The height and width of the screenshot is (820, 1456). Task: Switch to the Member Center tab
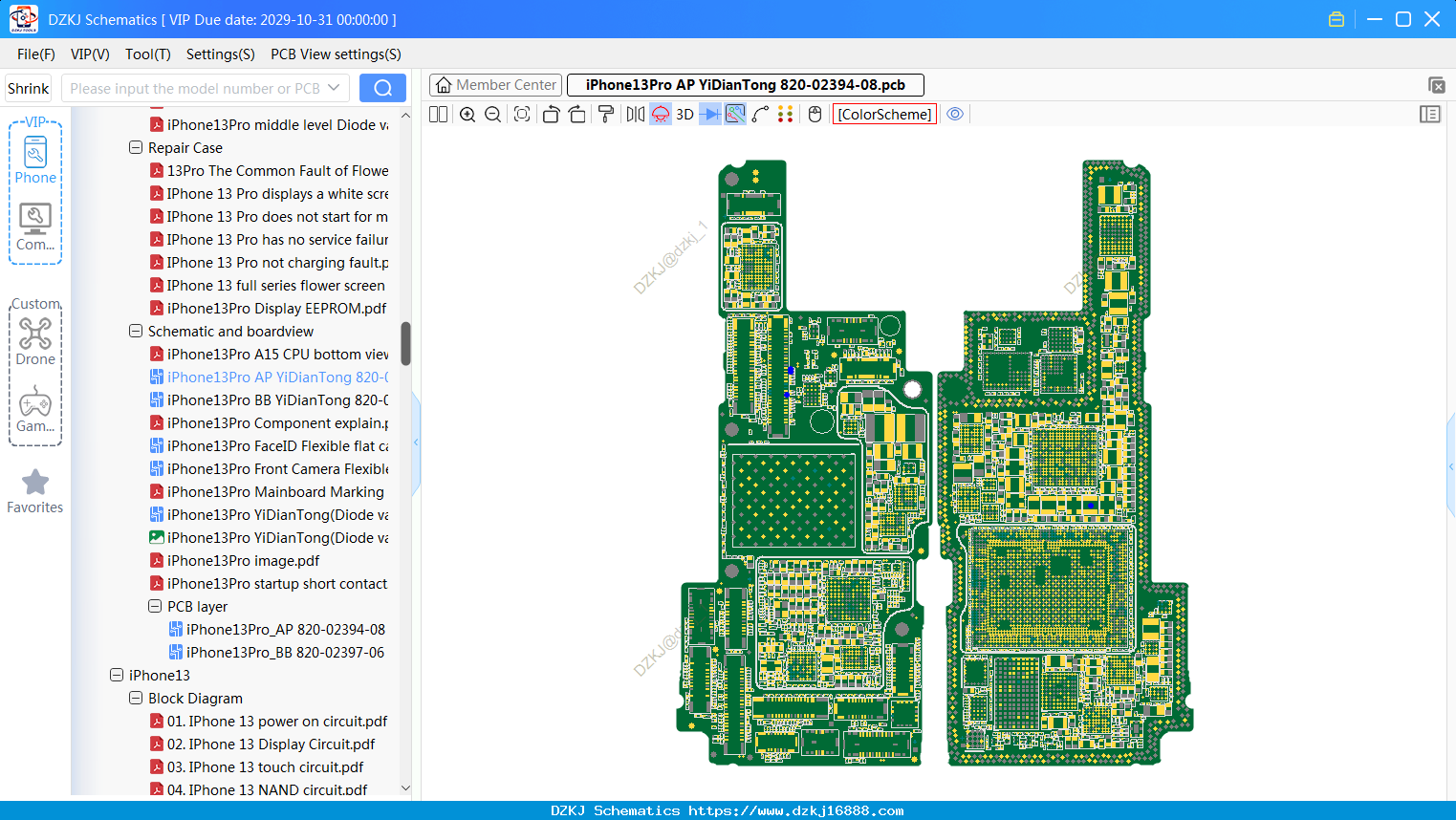point(495,85)
